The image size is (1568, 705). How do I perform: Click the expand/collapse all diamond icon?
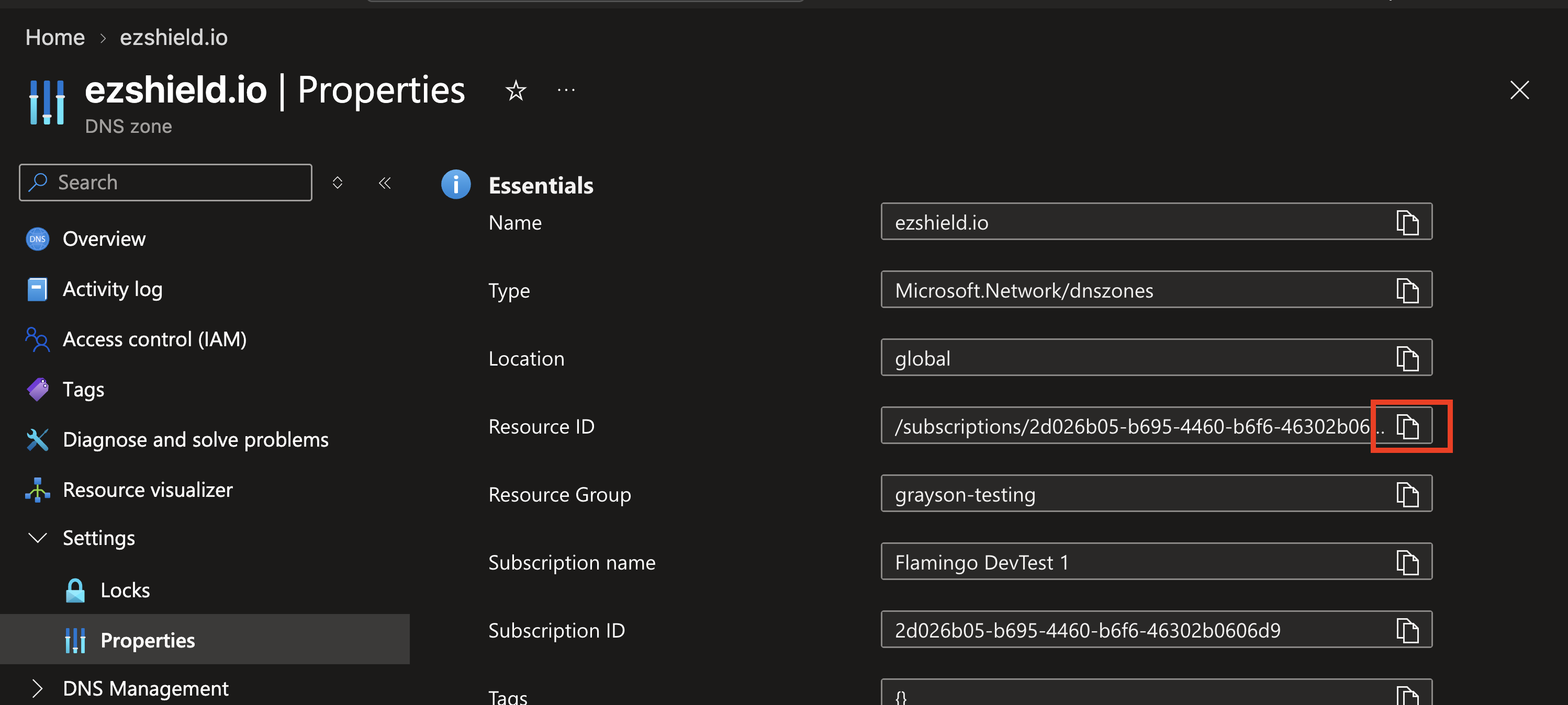pyautogui.click(x=337, y=183)
